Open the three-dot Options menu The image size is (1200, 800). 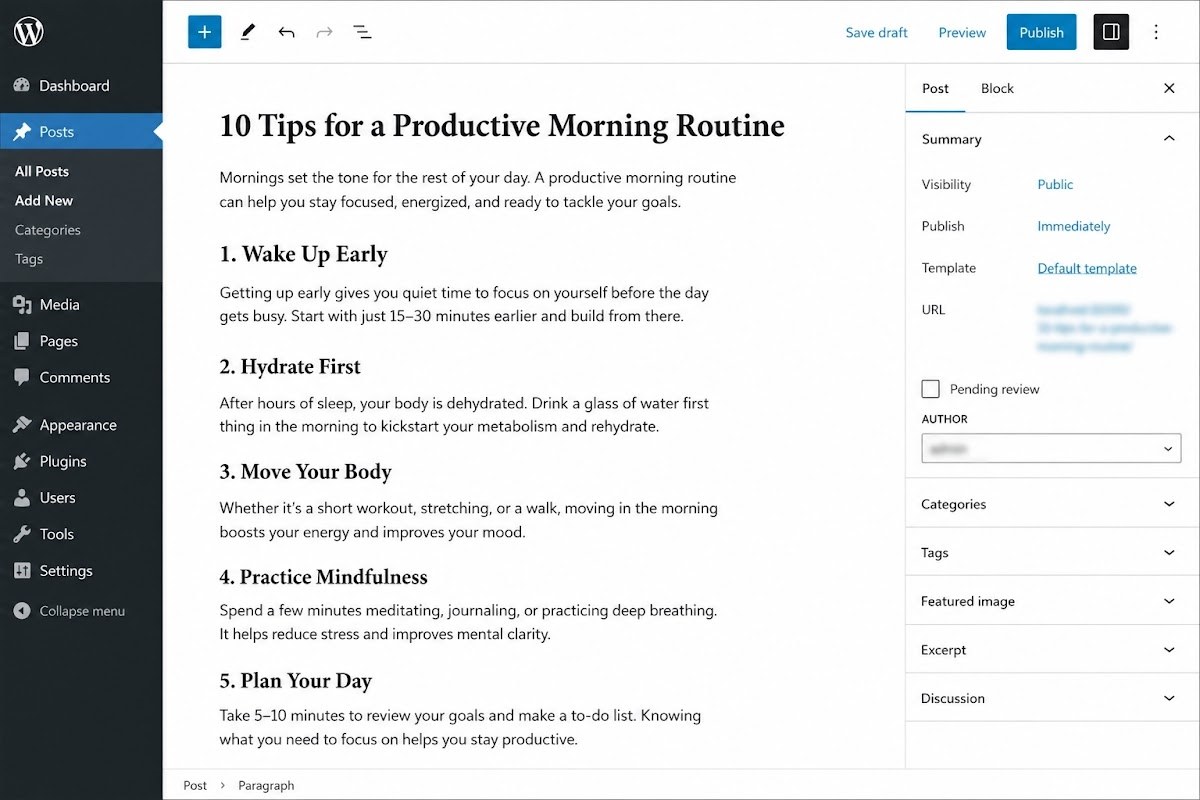(x=1156, y=32)
